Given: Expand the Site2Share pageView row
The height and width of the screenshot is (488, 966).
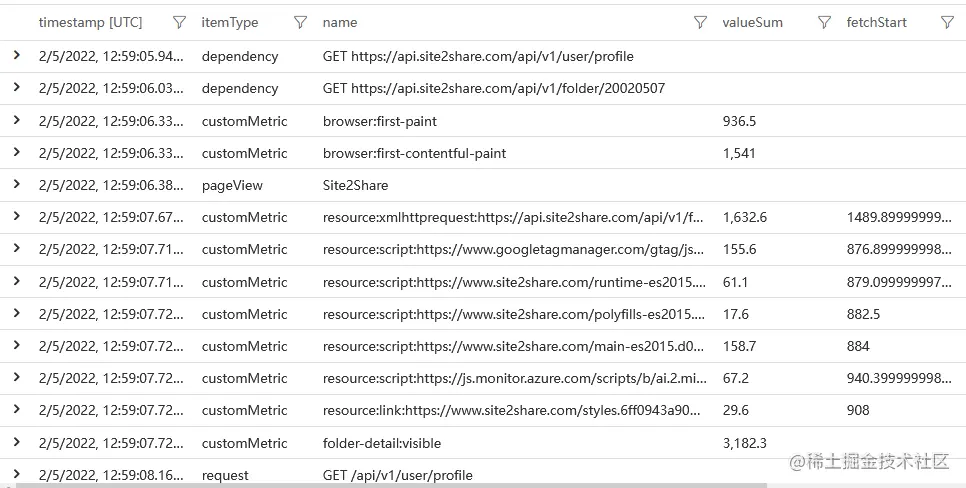Looking at the screenshot, I should [17, 185].
